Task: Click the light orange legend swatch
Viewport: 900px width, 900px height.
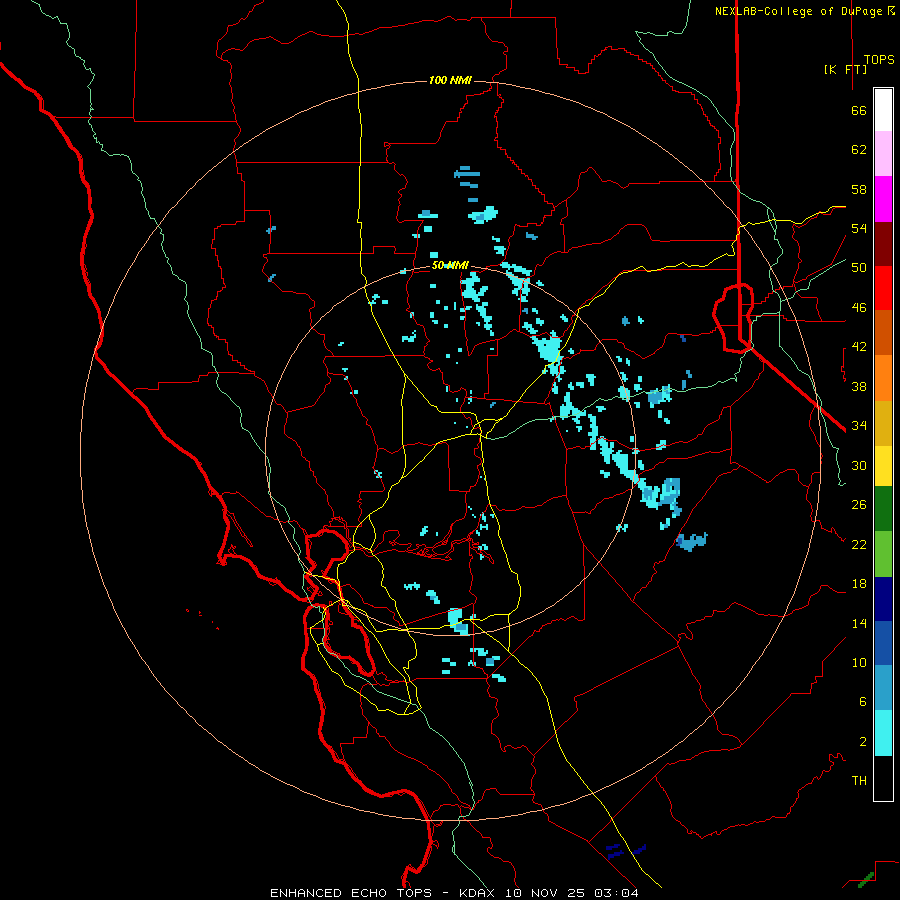Action: click(x=883, y=377)
